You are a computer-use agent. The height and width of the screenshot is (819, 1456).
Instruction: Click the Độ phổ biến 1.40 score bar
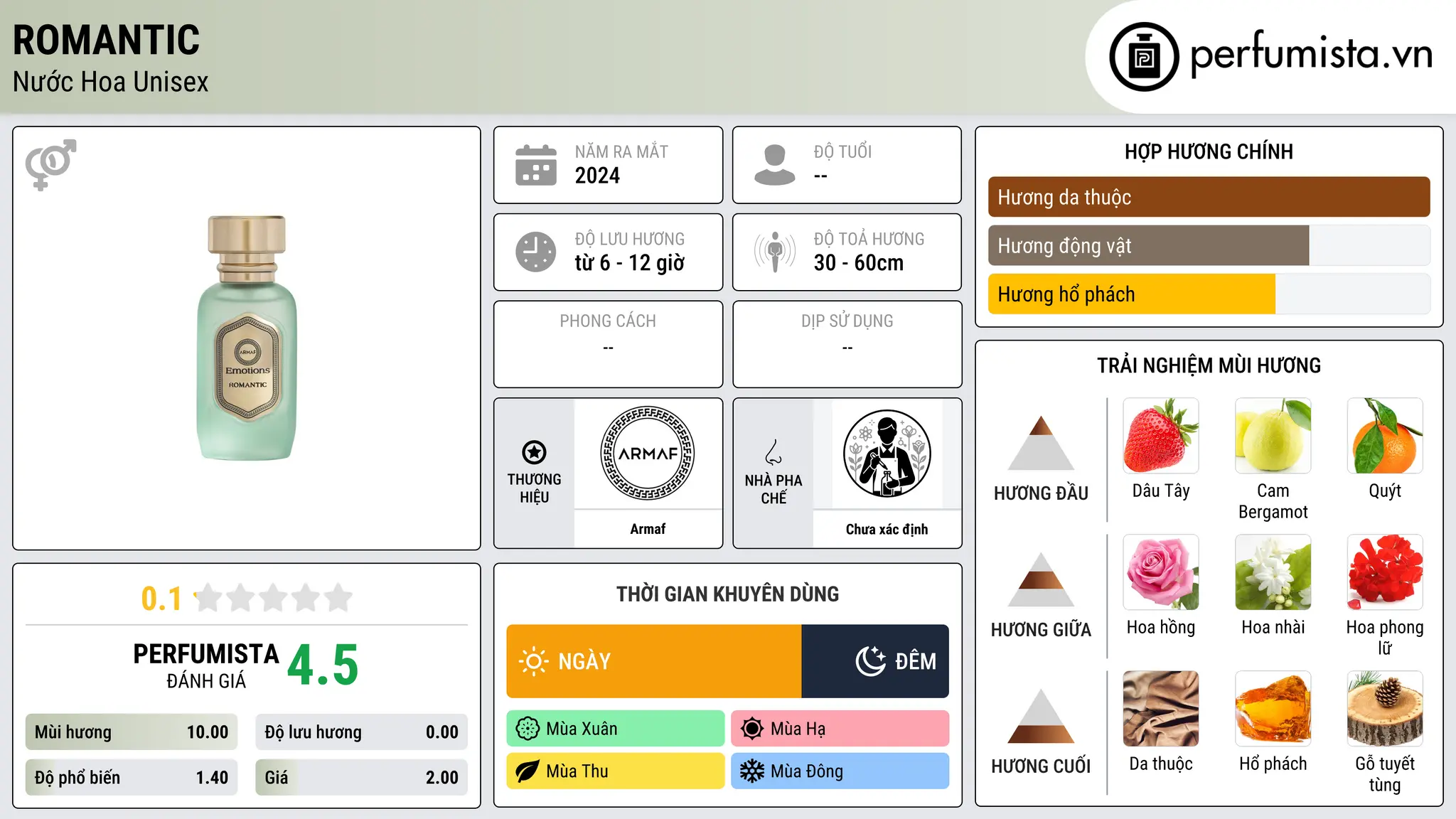click(132, 778)
